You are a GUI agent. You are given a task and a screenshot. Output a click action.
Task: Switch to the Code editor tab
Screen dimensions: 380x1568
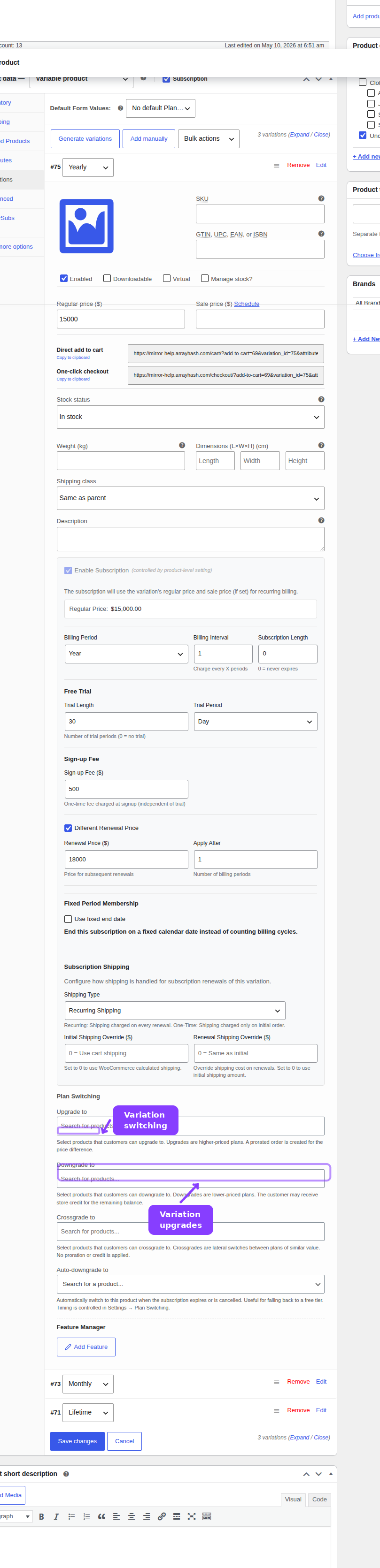[x=319, y=1499]
